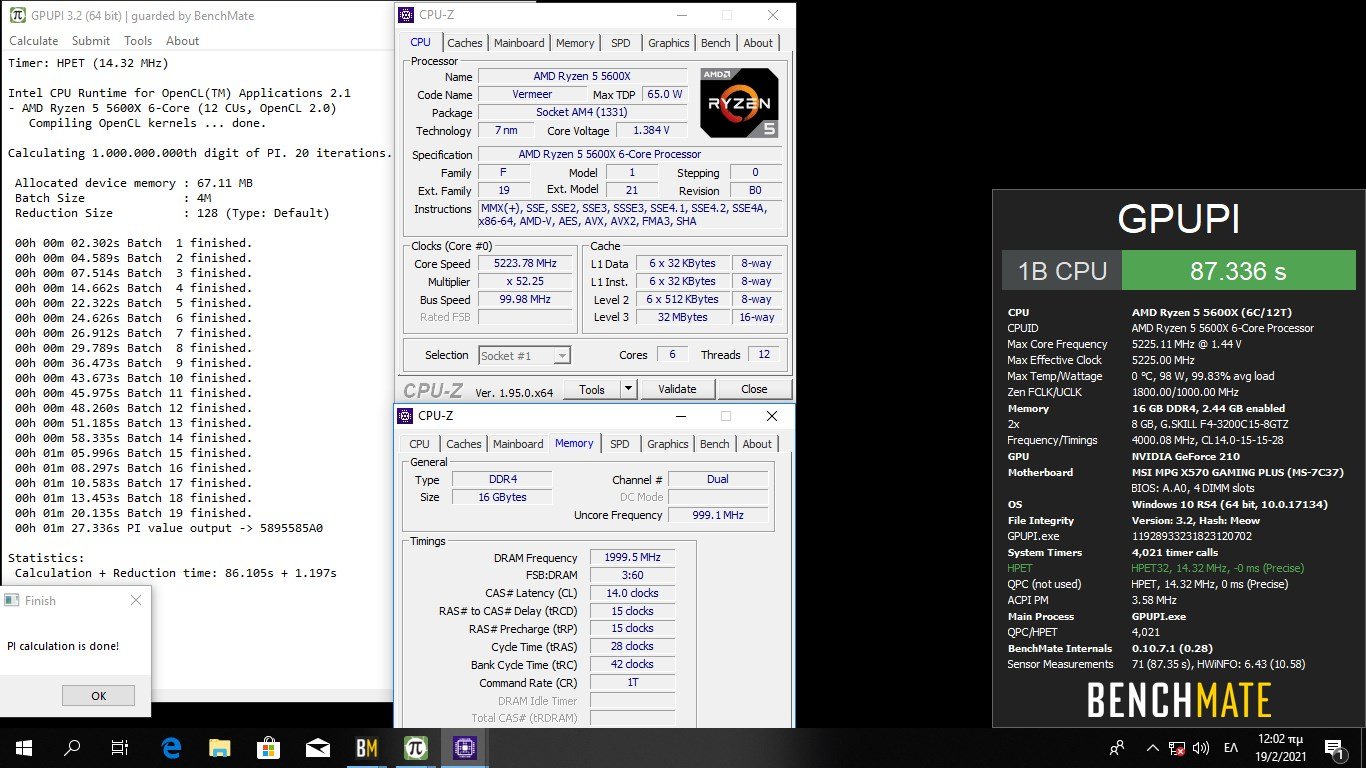
Task: Open About tab in top CPU-Z window
Action: 758,43
